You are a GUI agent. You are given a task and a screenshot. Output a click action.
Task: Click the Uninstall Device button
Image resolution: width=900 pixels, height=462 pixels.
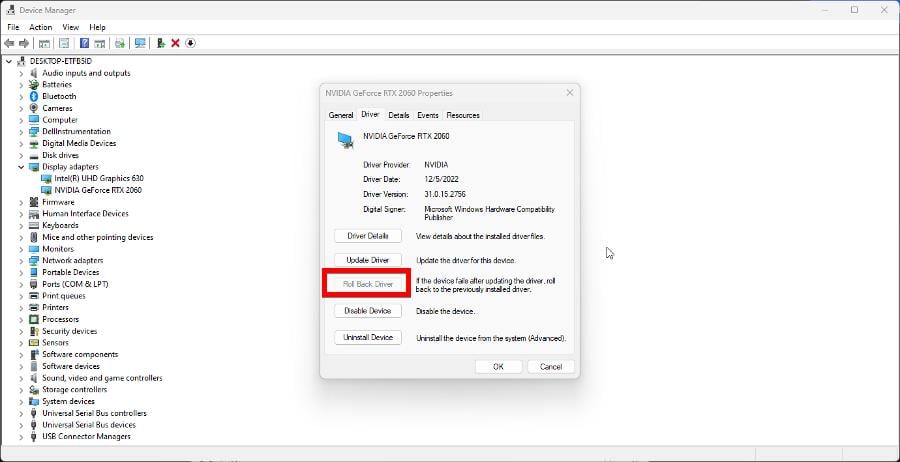(368, 337)
